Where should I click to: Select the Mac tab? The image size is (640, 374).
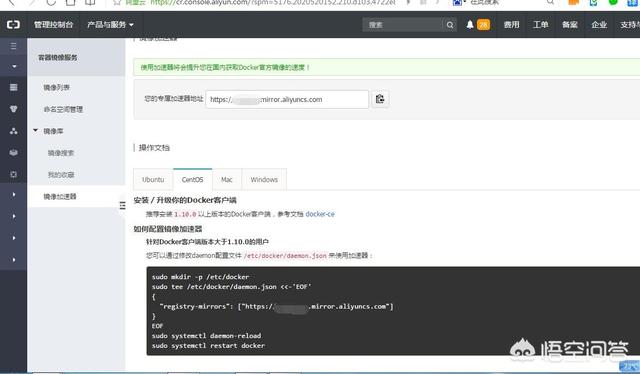click(x=227, y=180)
